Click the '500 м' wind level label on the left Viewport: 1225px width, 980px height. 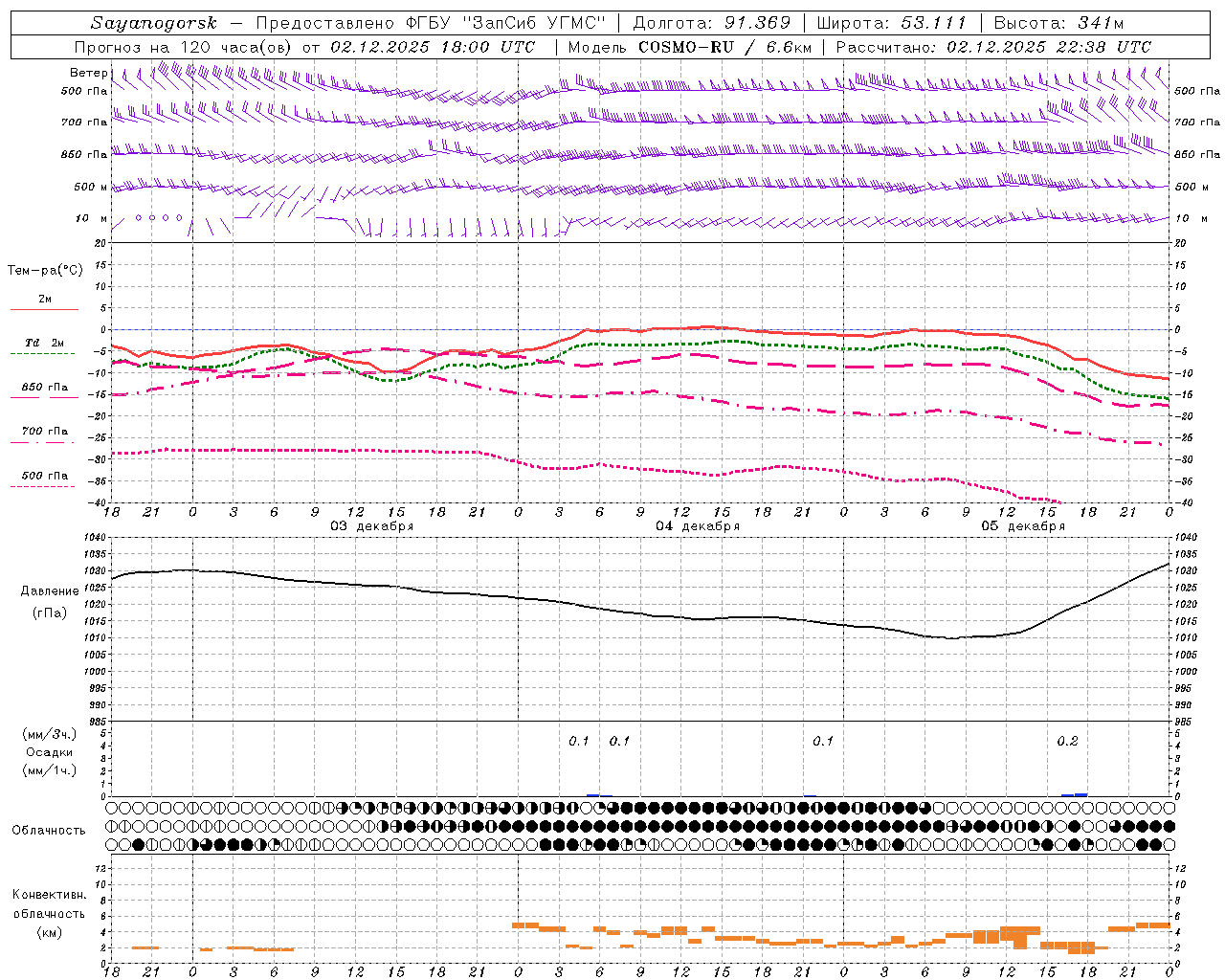tap(91, 187)
